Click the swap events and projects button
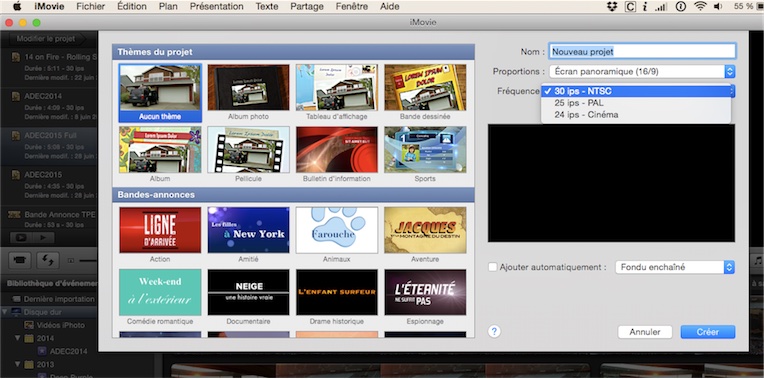 click(x=48, y=261)
